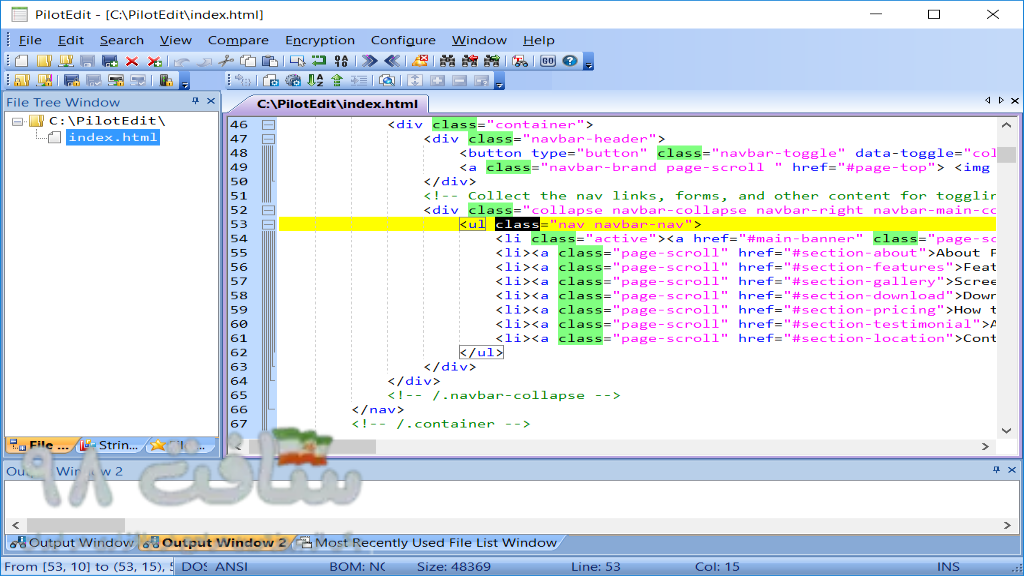Click the locked folder icon in the second toolbar row
The image size is (1024, 576).
coord(22,81)
